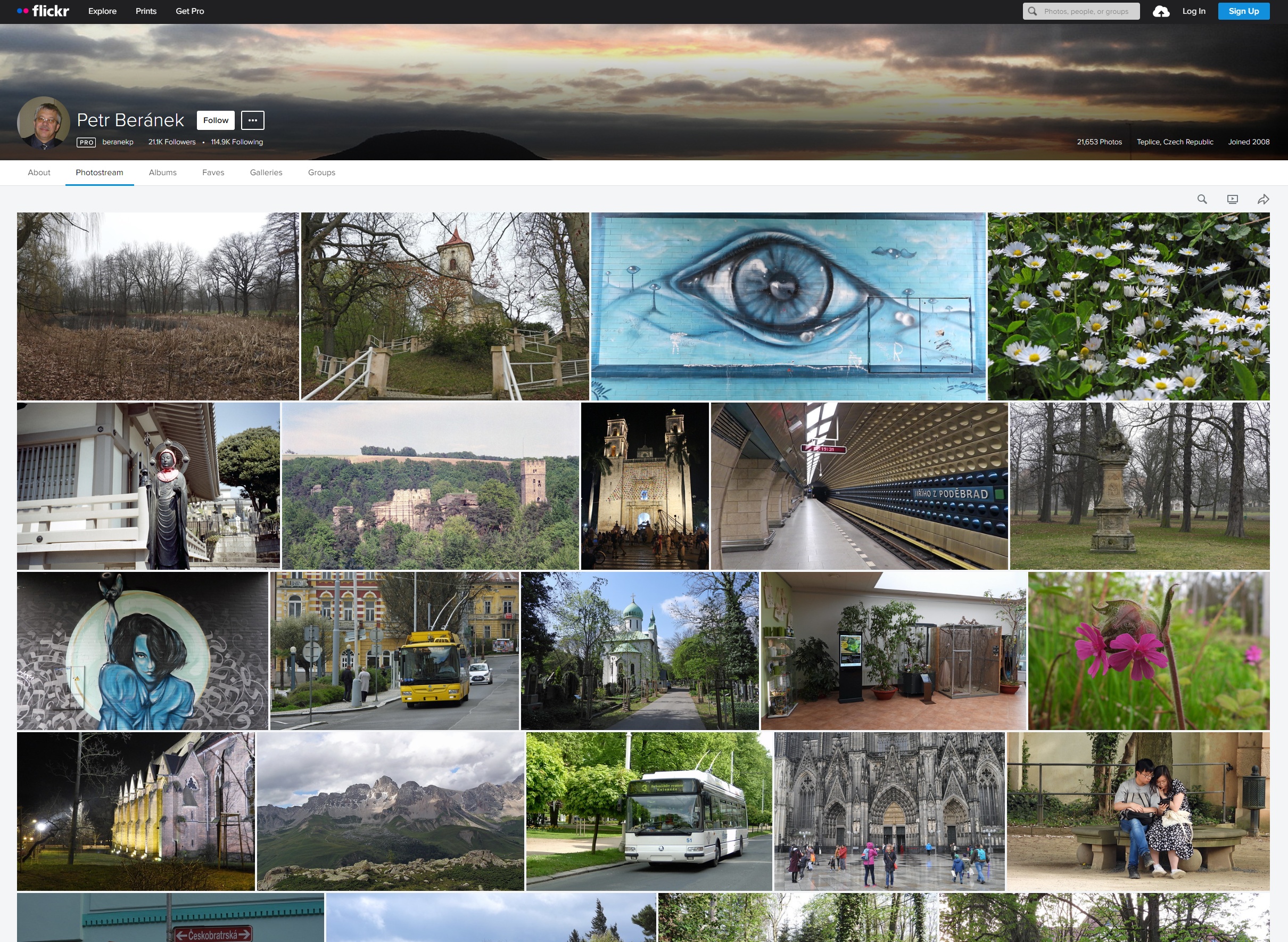Click Petr Beránek's profile avatar

coord(44,122)
